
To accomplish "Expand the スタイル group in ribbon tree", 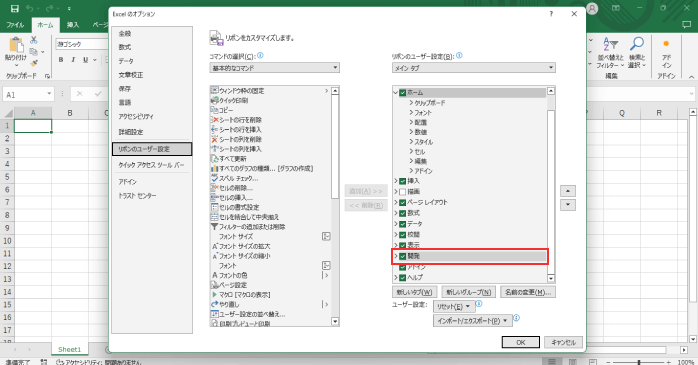I will coord(411,142).
